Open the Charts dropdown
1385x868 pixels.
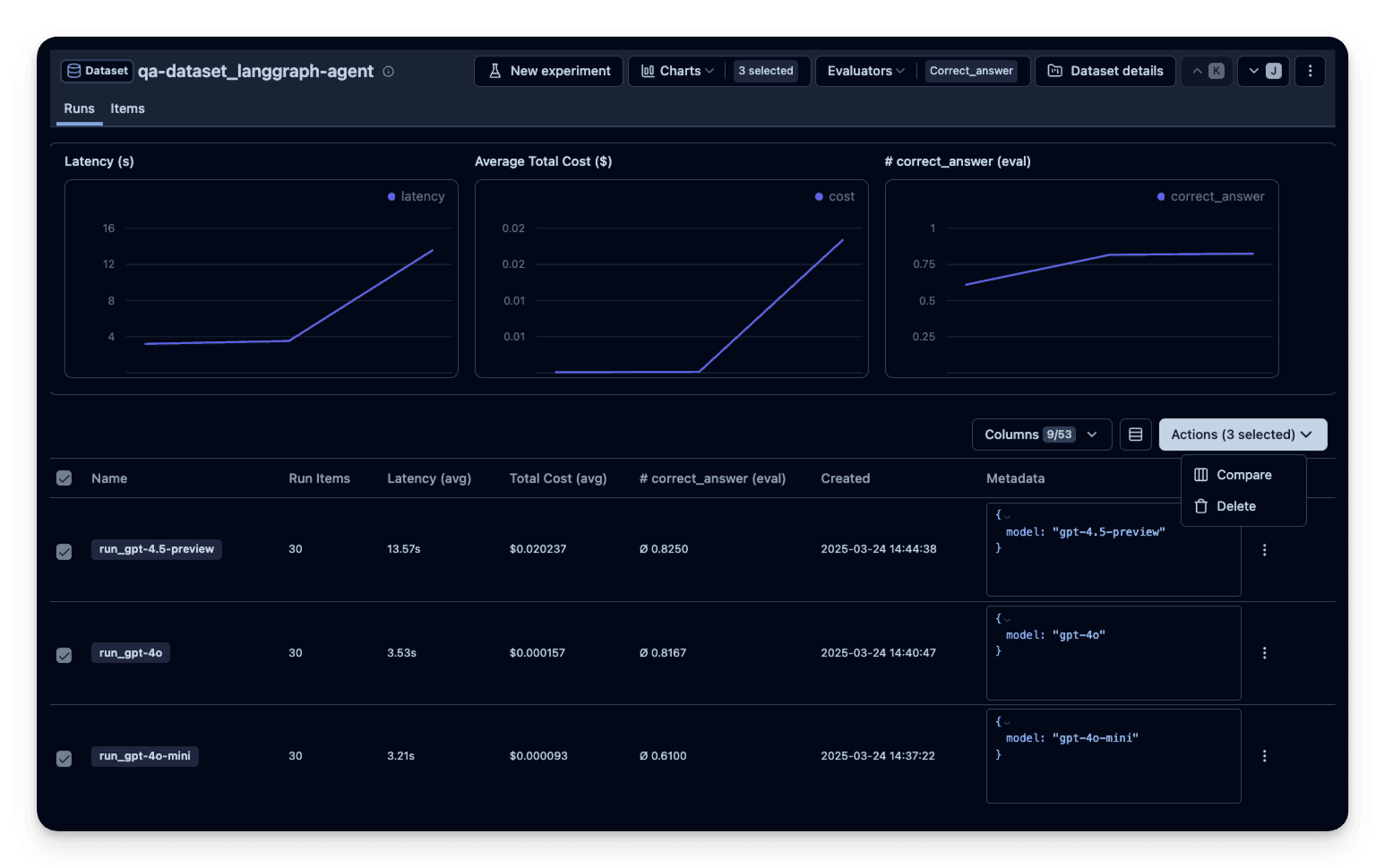click(676, 71)
